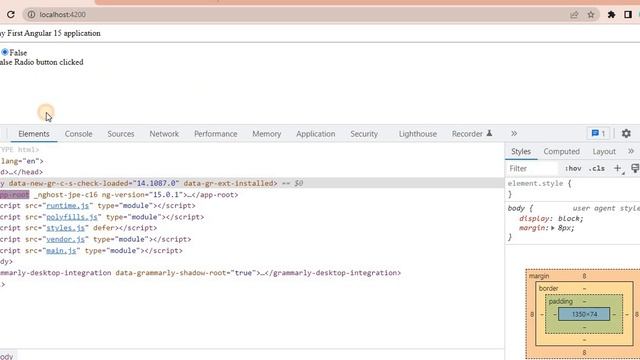Viewport: 640px width, 360px height.
Task: Open the main.js script link
Action: [x=61, y=251]
